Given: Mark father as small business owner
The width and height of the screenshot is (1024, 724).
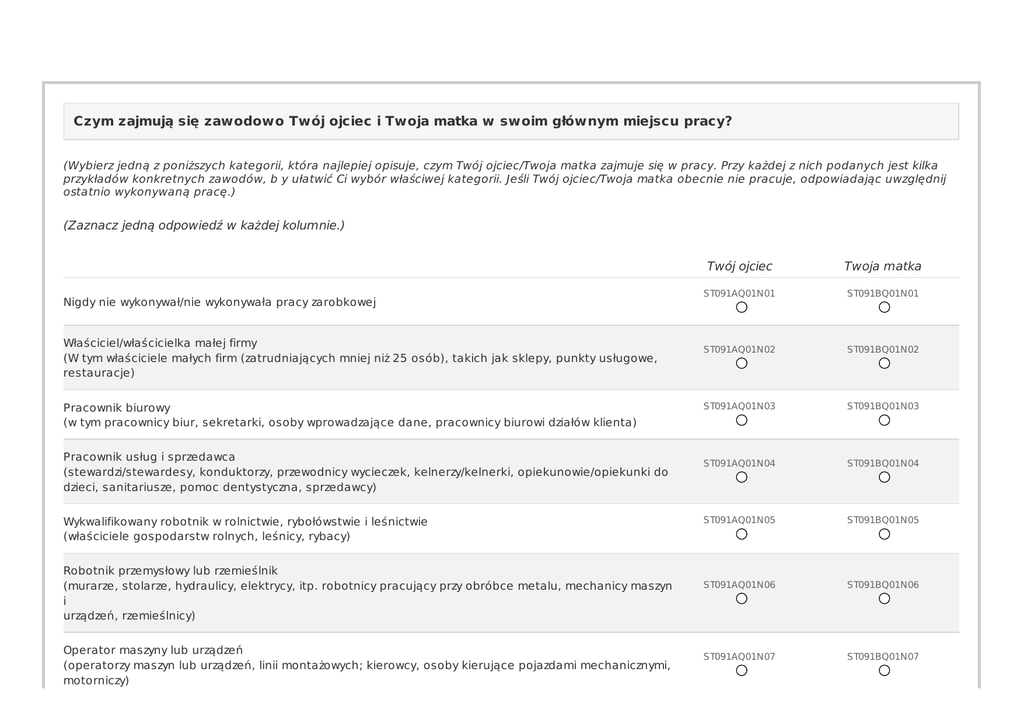Looking at the screenshot, I should pos(741,363).
